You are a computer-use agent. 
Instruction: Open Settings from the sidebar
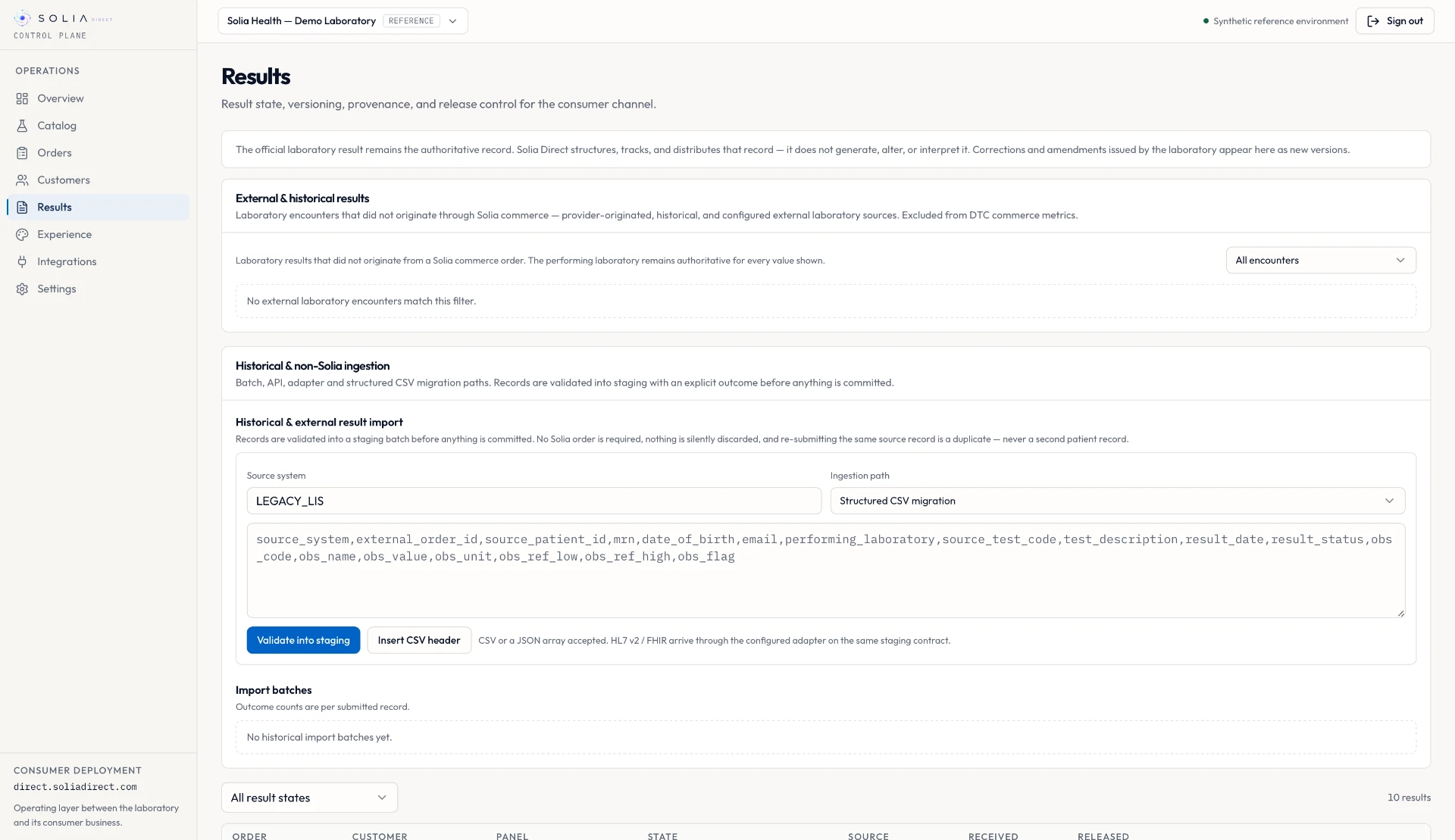tap(98, 289)
